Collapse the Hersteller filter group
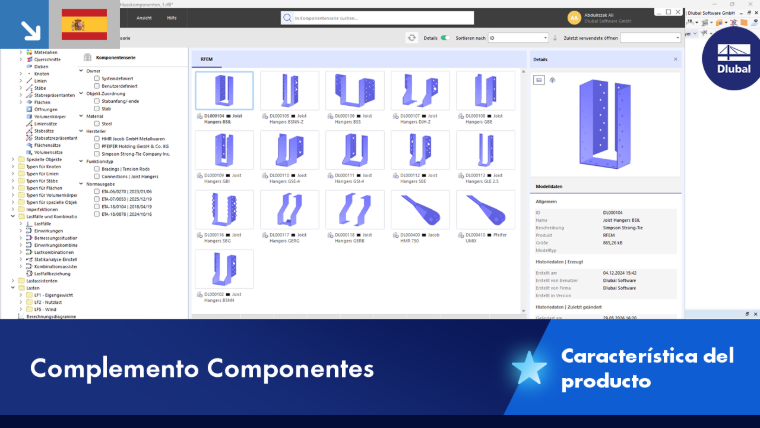The image size is (760, 428). 81,131
